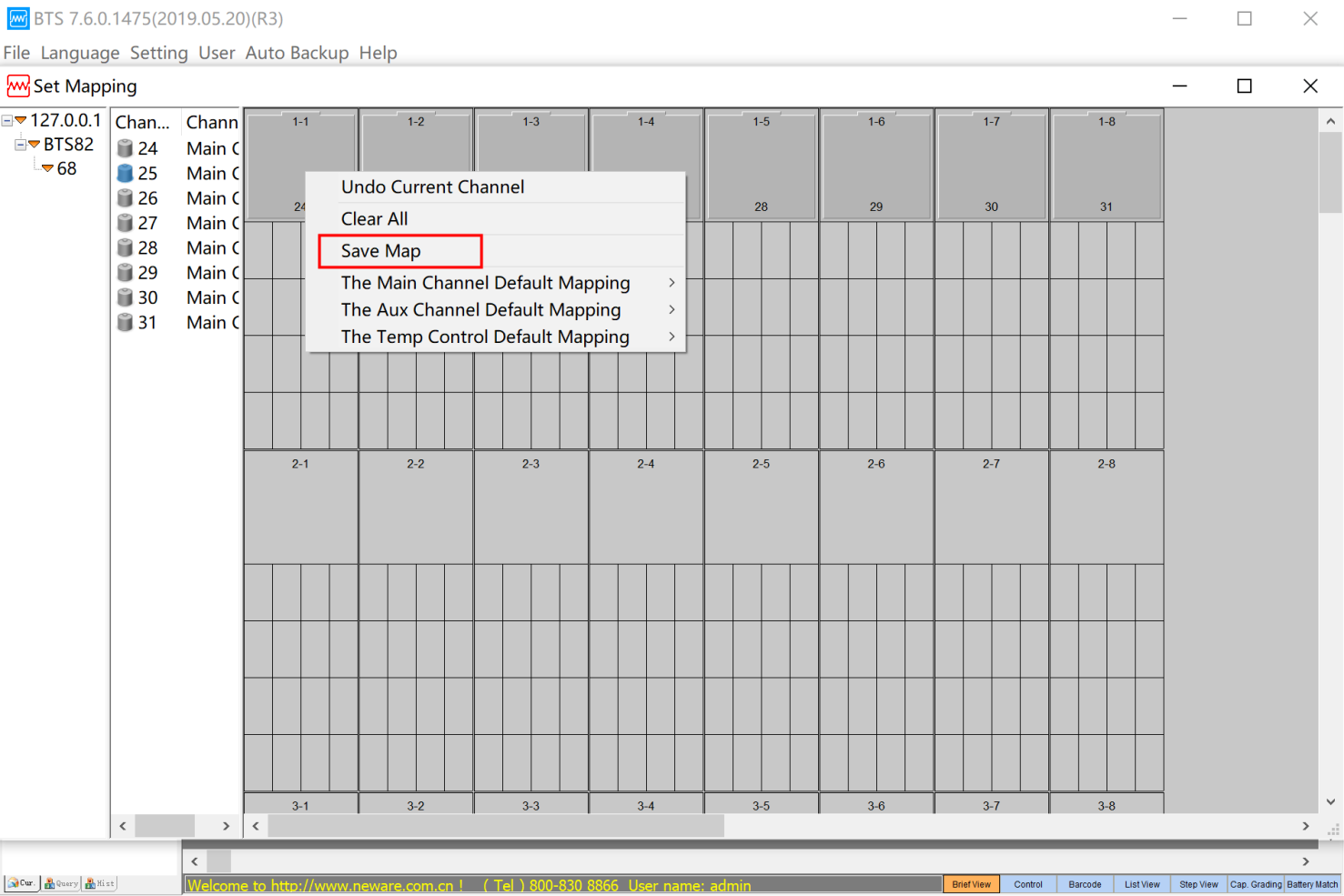Maximize the Set Mapping window

(x=1245, y=86)
